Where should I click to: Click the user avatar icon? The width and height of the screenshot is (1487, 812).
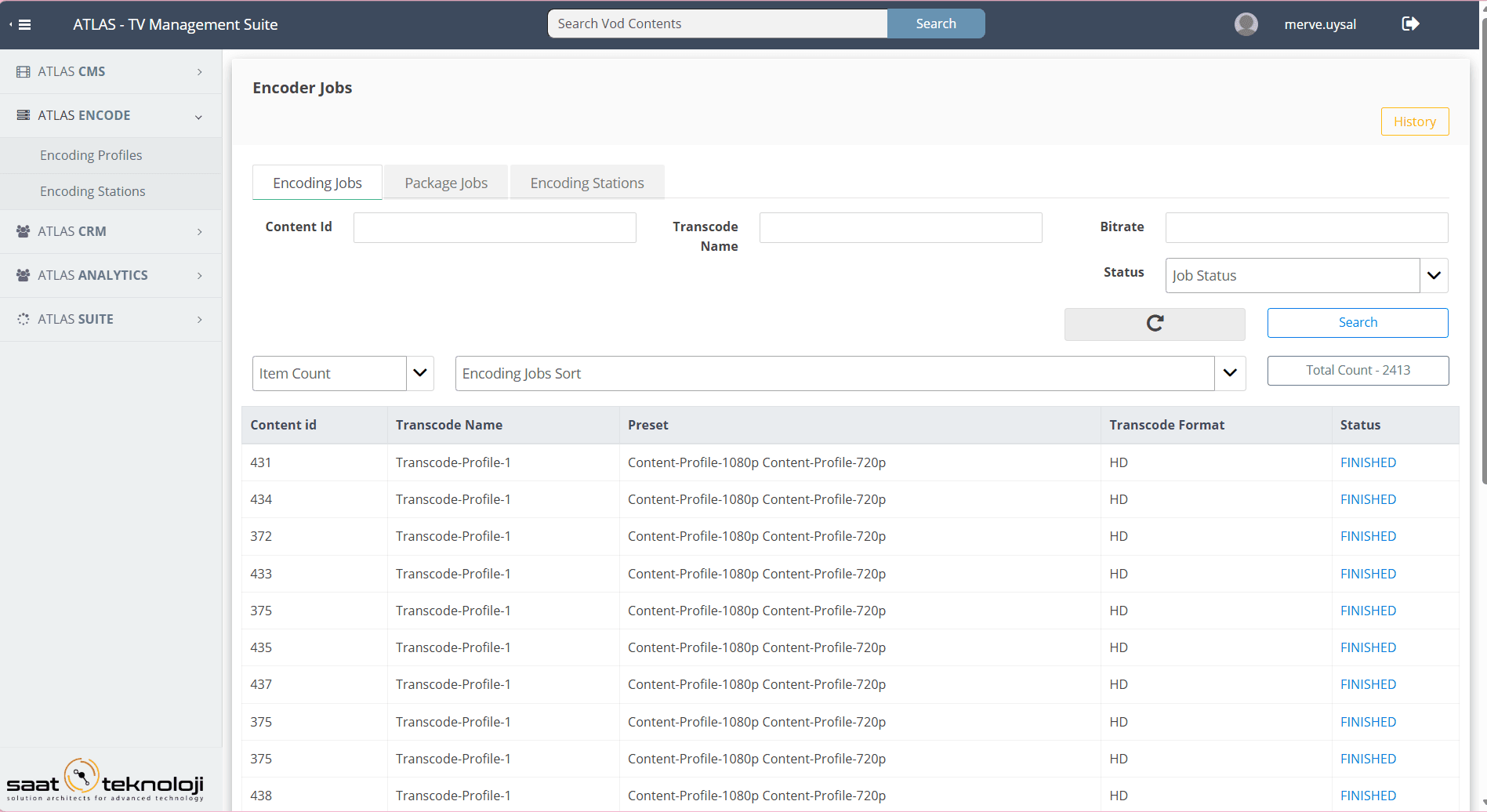tap(1246, 24)
